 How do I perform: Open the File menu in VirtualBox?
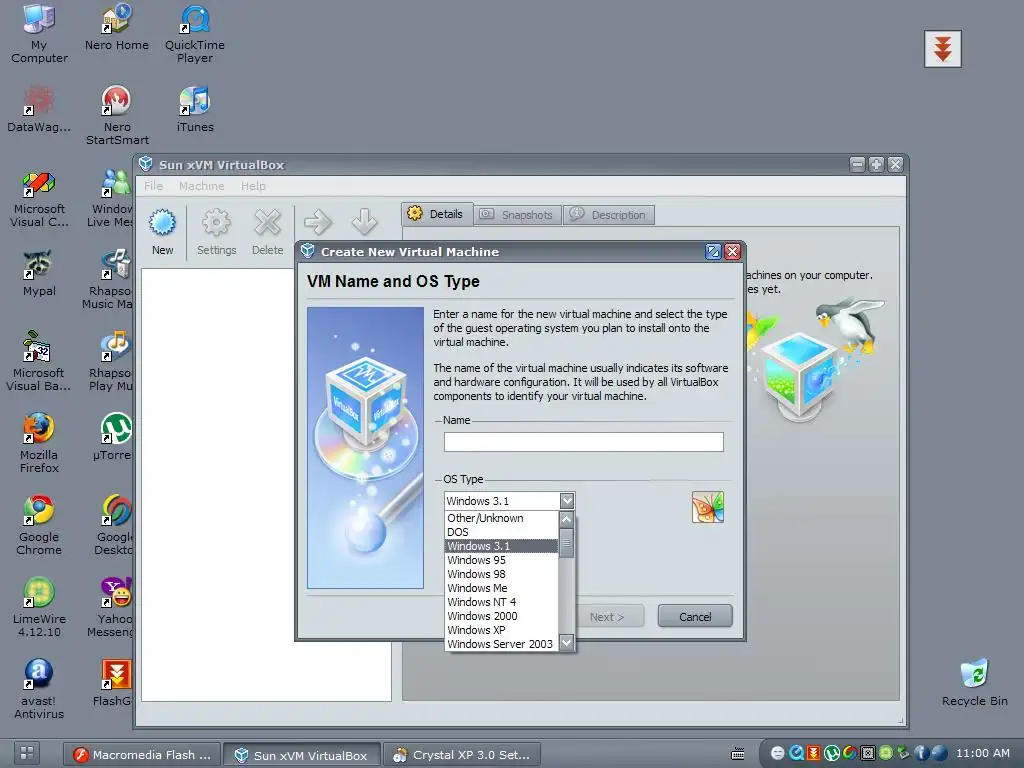[x=153, y=186]
